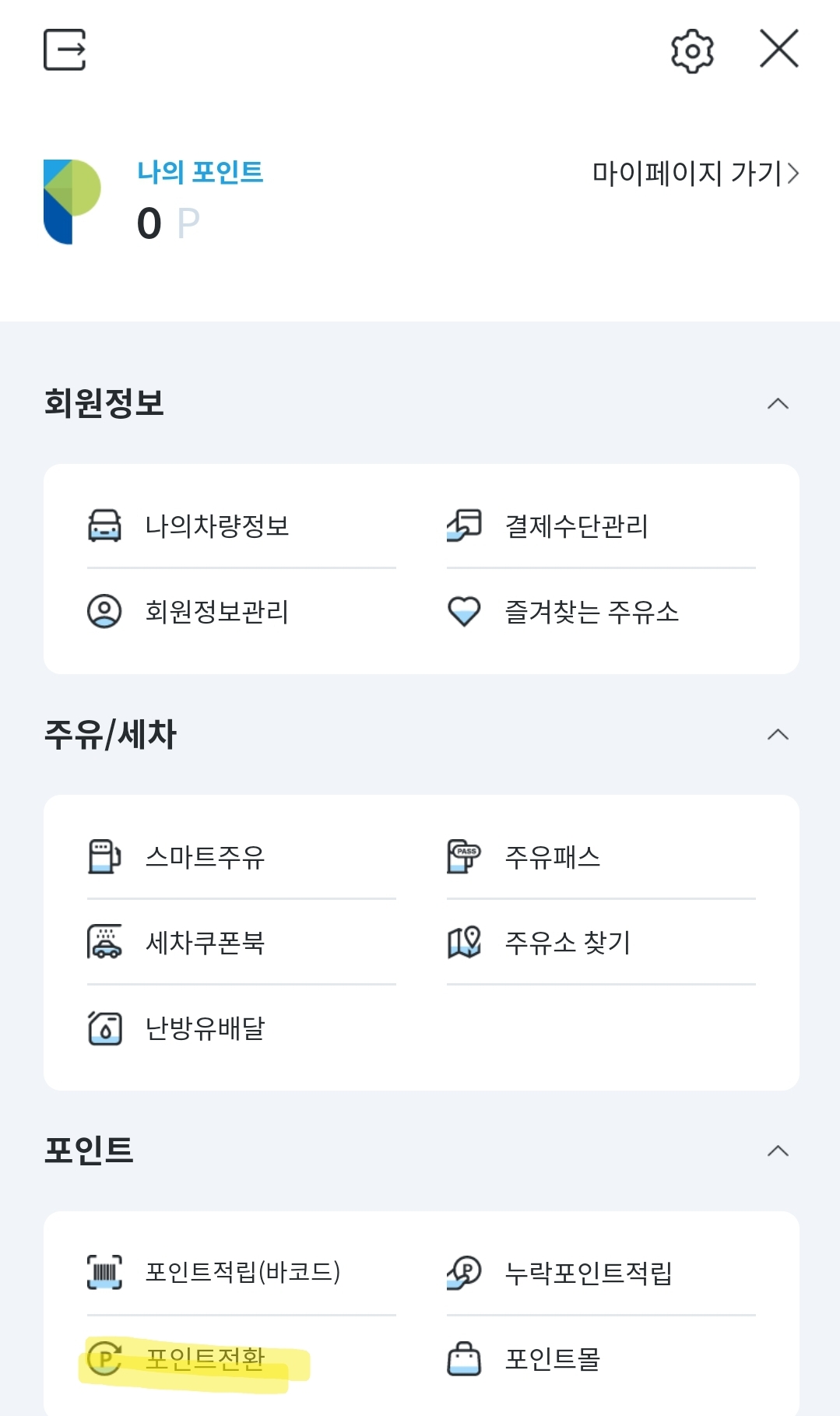Open 누락포인트적립 entry
The image size is (840, 1416).
click(x=589, y=1273)
